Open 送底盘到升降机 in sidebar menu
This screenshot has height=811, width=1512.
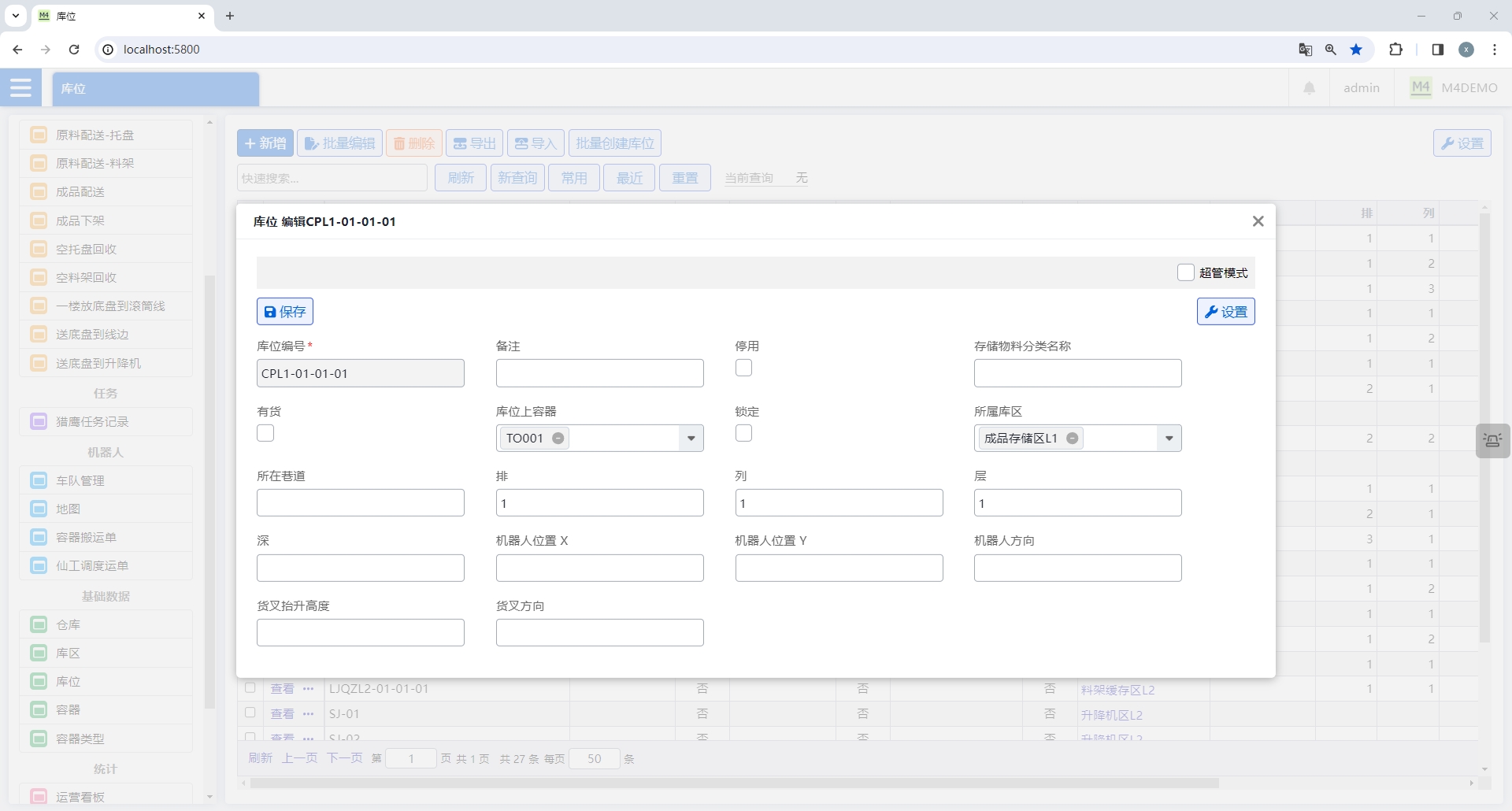pos(106,363)
